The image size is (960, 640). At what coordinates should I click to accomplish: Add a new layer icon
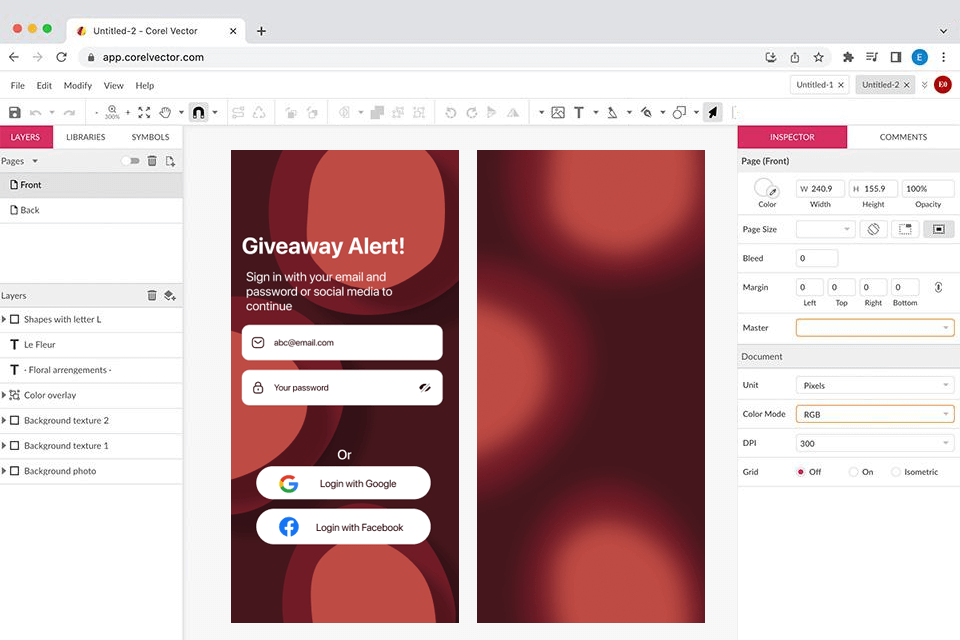(x=170, y=296)
